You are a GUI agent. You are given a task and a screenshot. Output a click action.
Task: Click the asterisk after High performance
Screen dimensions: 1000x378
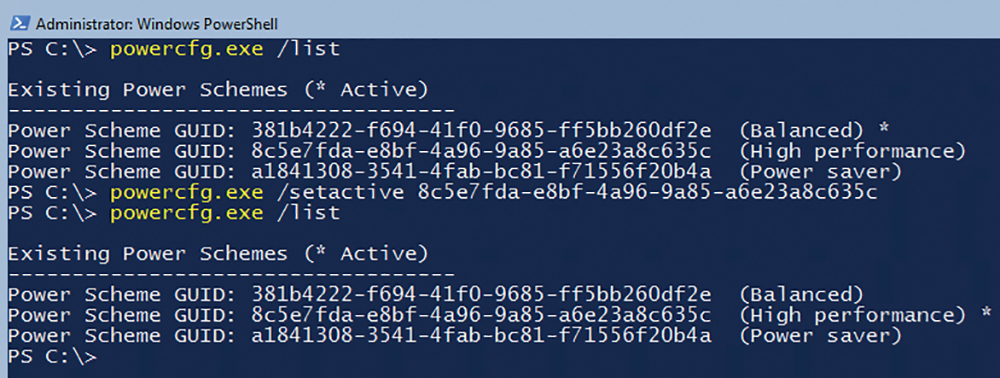coord(986,314)
